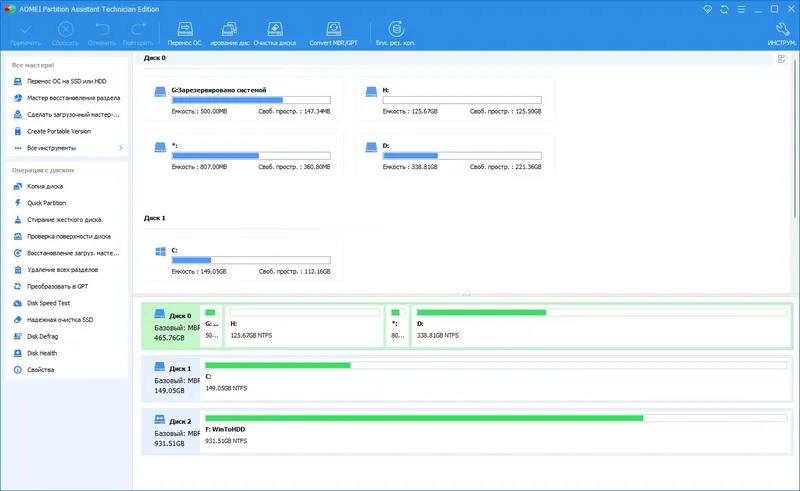The width and height of the screenshot is (800, 491).
Task: Click the D: partition usage bar in card
Action: pyautogui.click(x=462, y=156)
